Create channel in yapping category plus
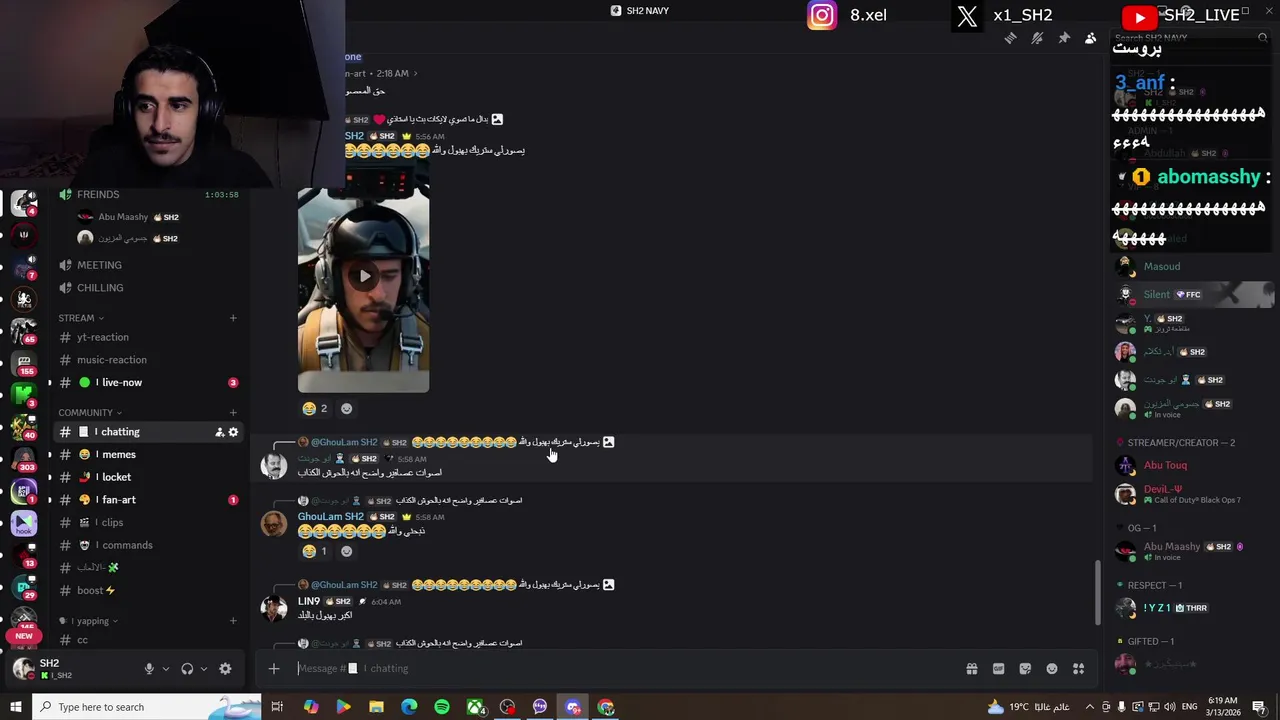 [x=233, y=621]
